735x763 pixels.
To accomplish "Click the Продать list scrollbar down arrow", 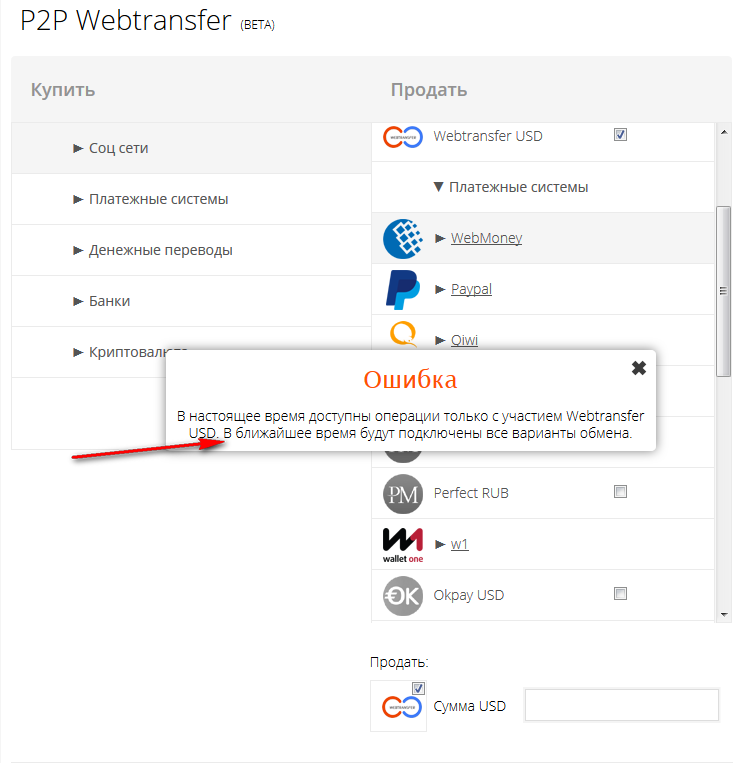I will tap(724, 613).
